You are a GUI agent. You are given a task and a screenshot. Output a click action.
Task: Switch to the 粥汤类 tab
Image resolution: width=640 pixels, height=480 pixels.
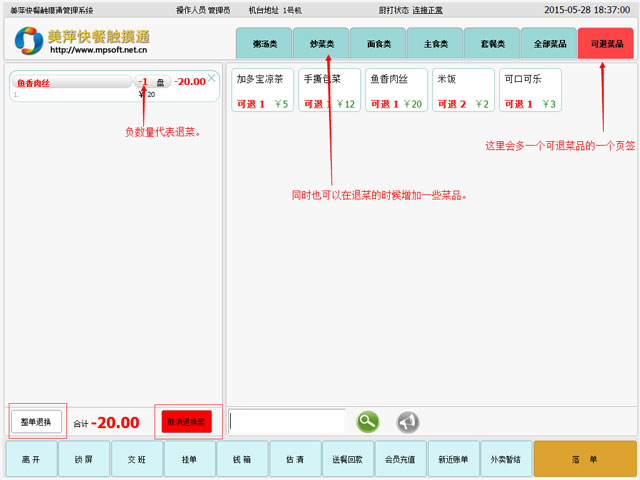click(264, 44)
